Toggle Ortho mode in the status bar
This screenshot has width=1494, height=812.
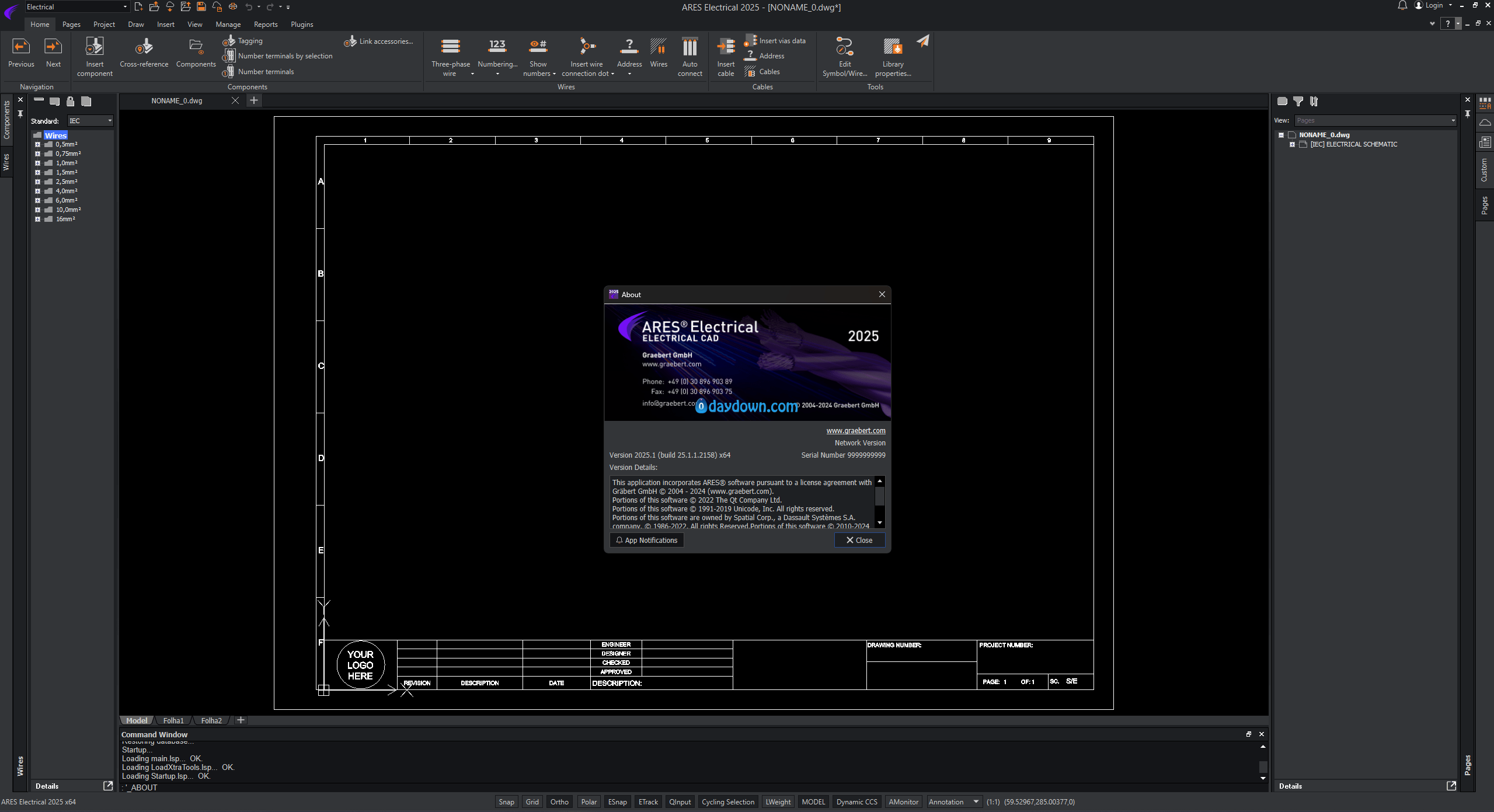click(x=559, y=802)
